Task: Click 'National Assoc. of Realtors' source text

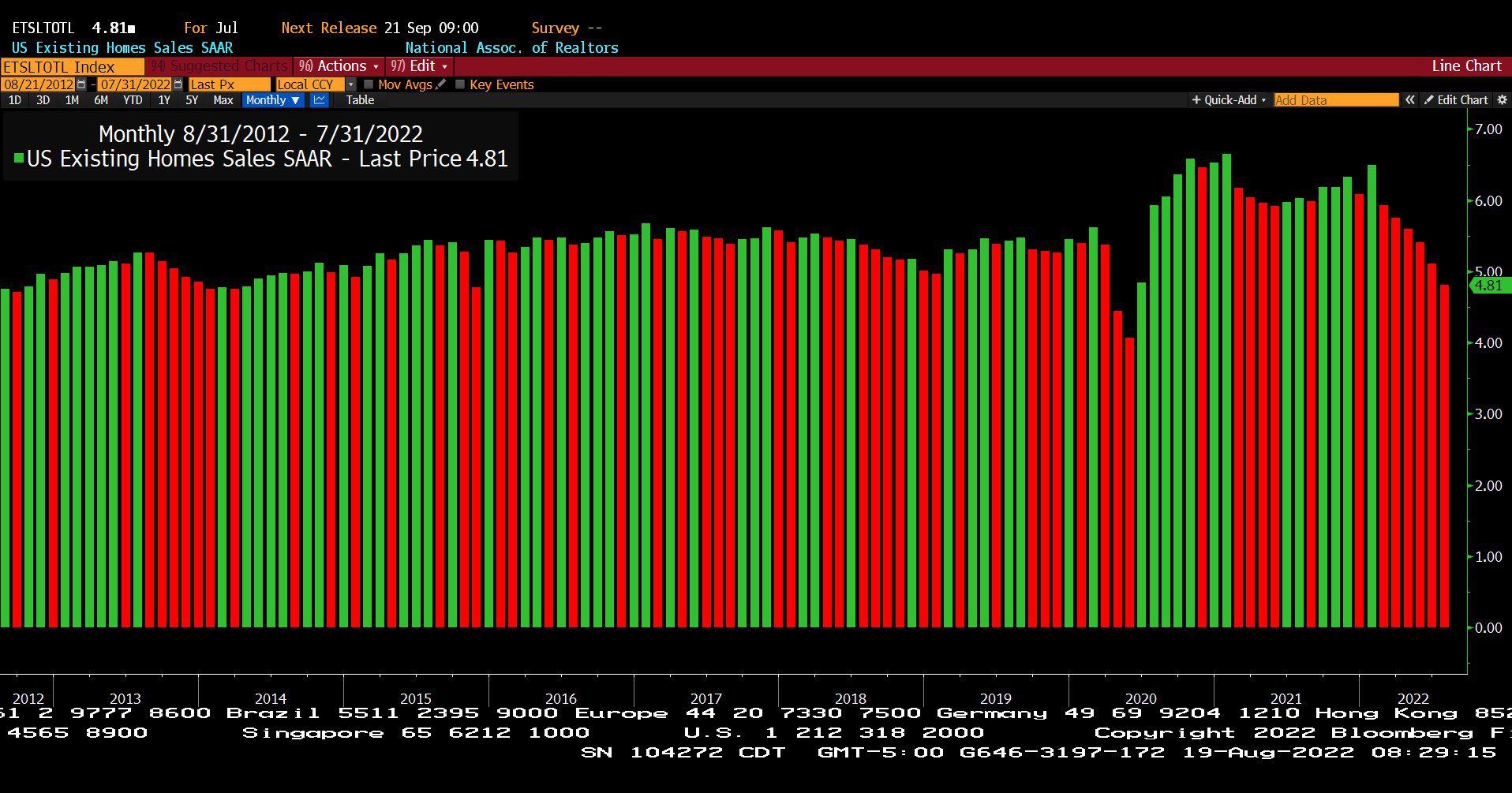Action: tap(511, 47)
